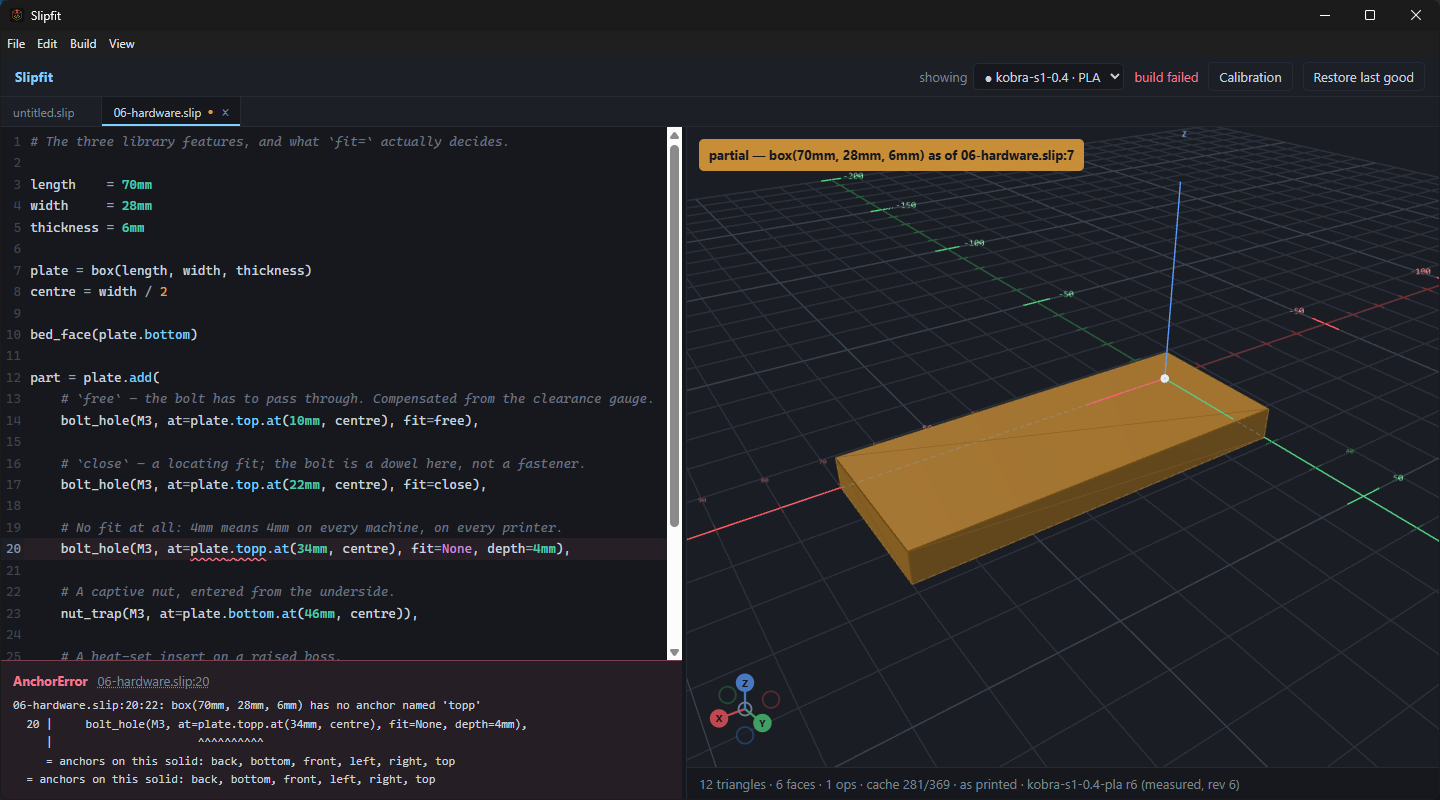
Task: Click 'cache 281/369' in the status bar
Action: [x=908, y=785]
